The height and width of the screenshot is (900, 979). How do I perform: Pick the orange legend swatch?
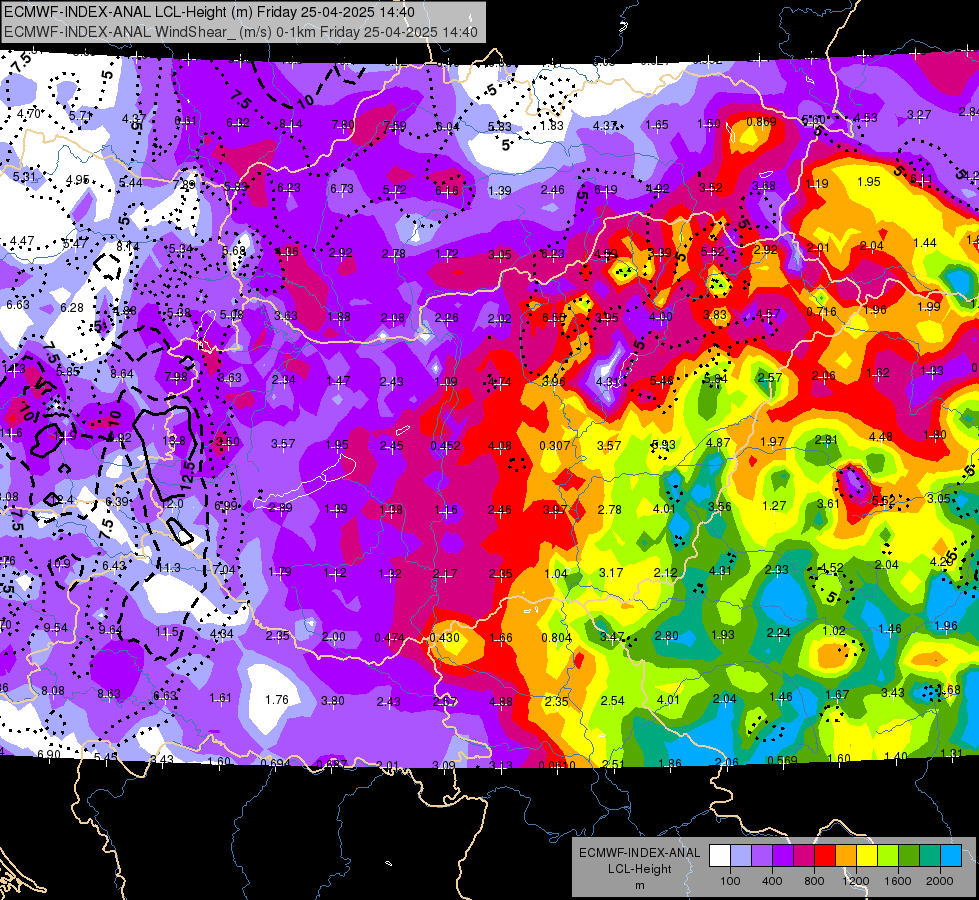[x=846, y=855]
